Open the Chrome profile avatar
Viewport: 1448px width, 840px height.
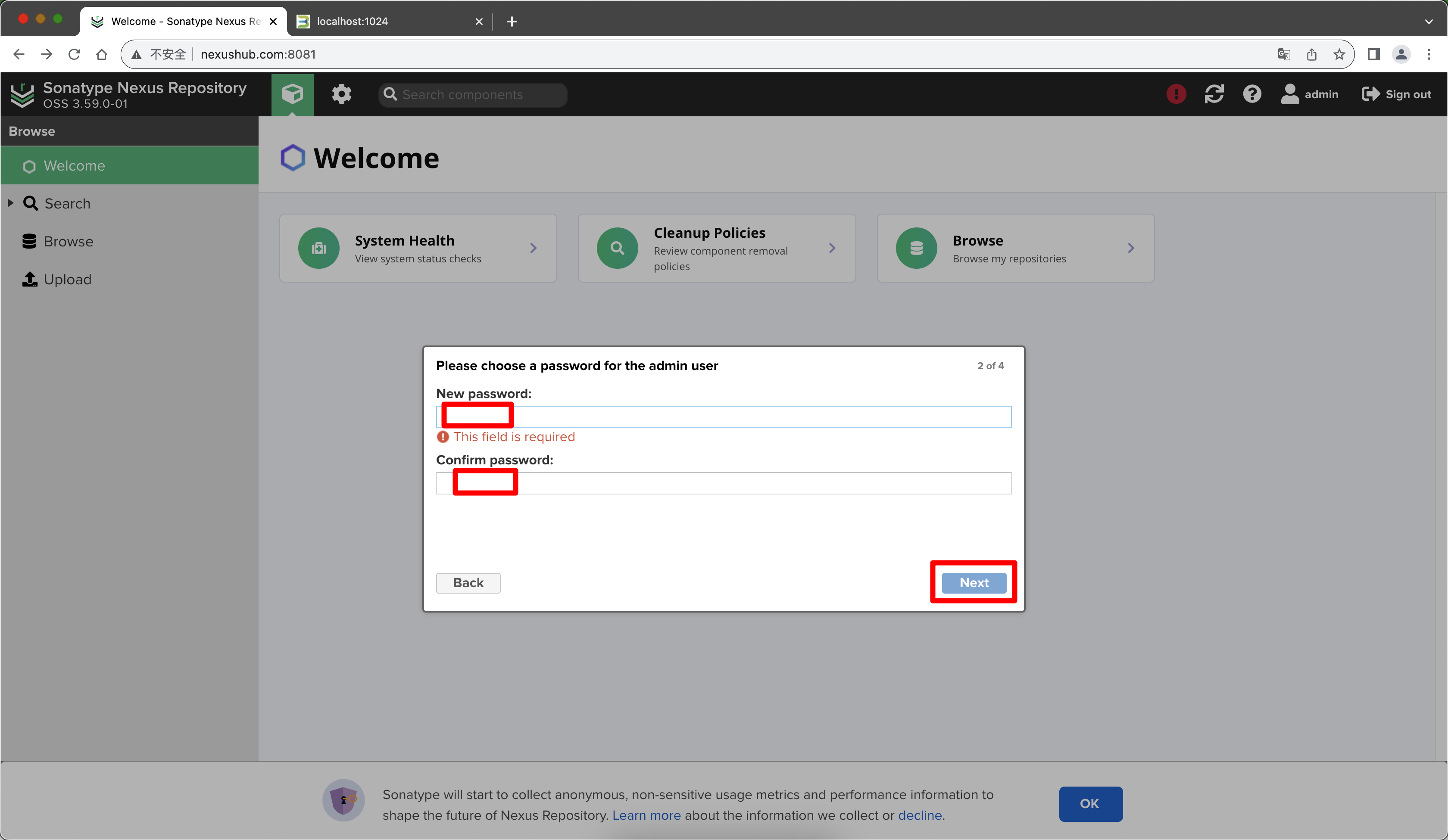tap(1401, 54)
